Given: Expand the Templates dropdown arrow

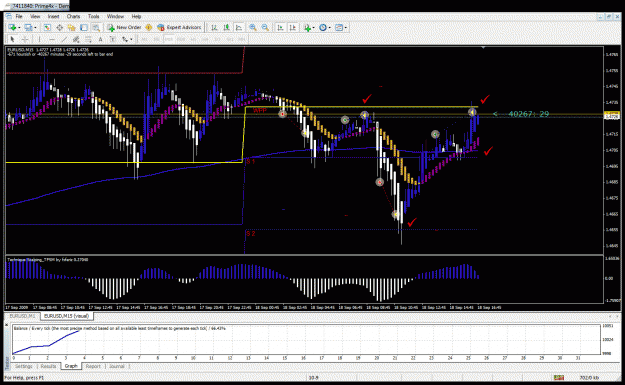Looking at the screenshot, I should (x=346, y=28).
